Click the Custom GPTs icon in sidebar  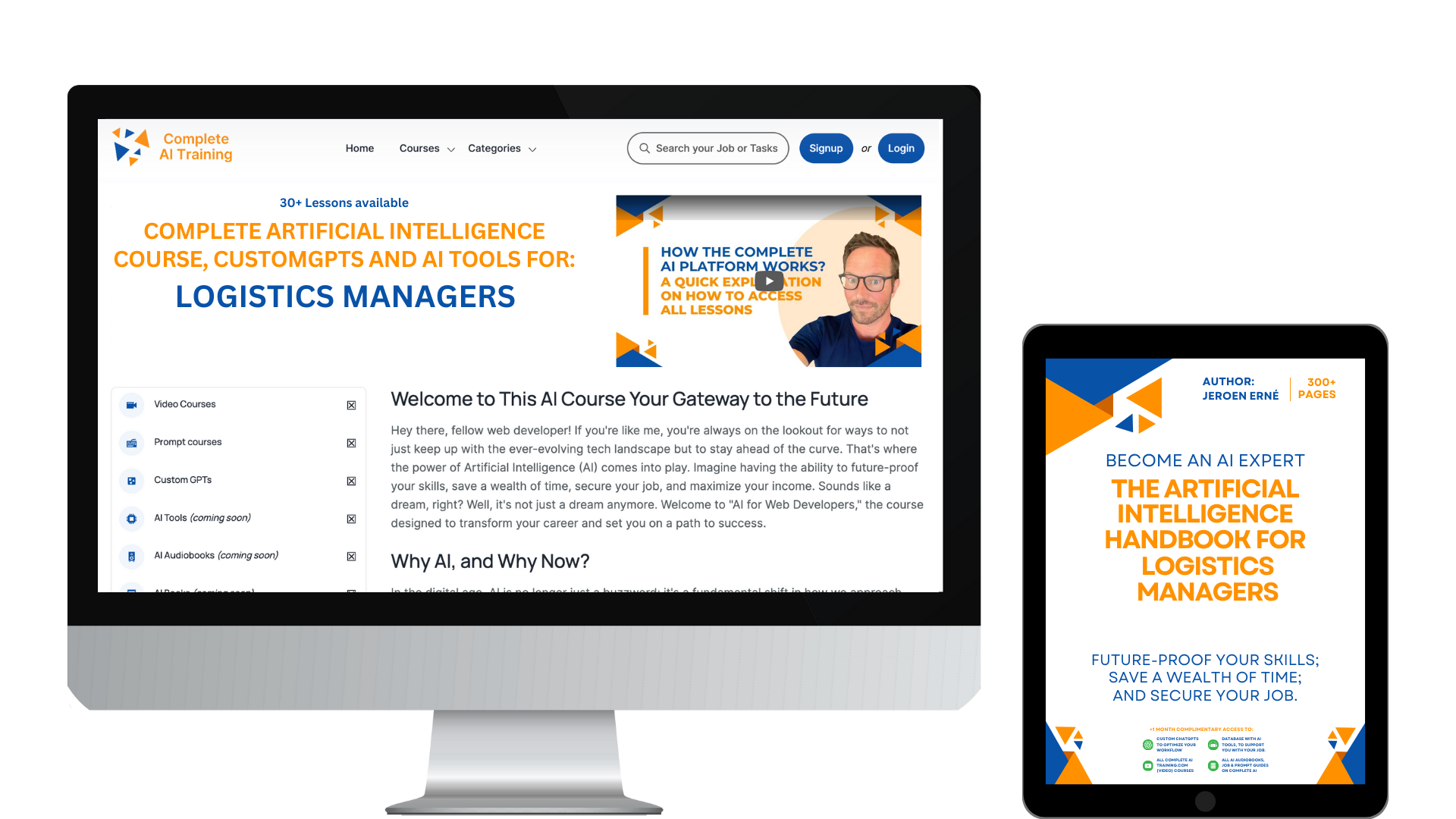click(131, 480)
